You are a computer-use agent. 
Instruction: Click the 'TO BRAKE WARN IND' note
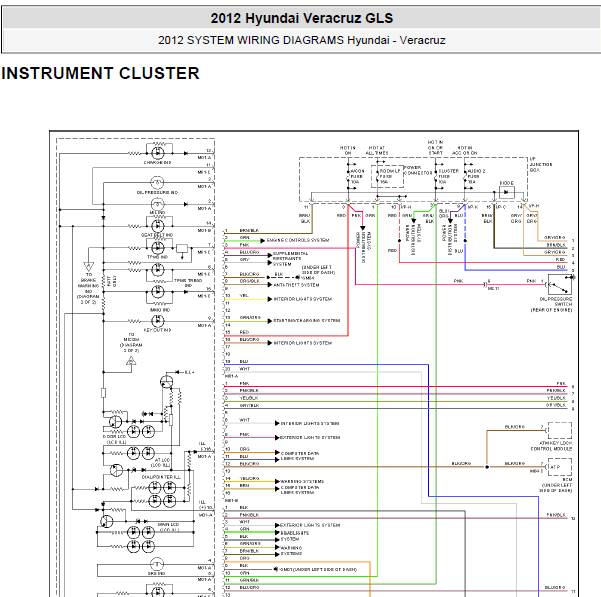pos(89,288)
